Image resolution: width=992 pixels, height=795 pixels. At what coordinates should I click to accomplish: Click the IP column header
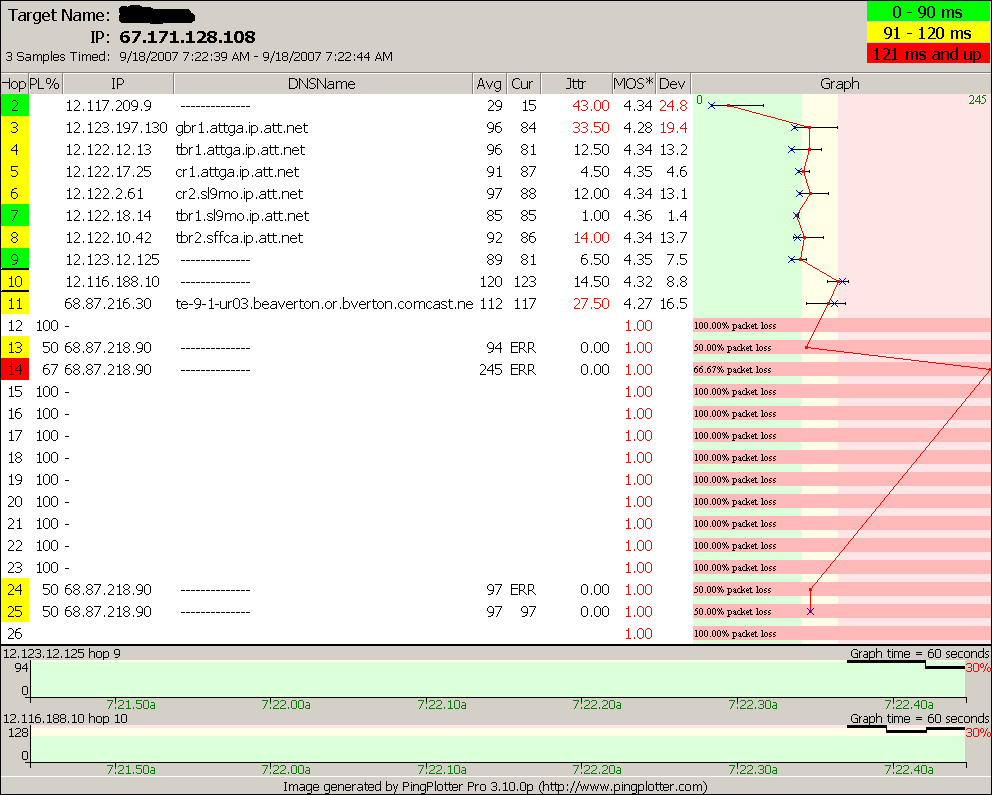point(118,83)
